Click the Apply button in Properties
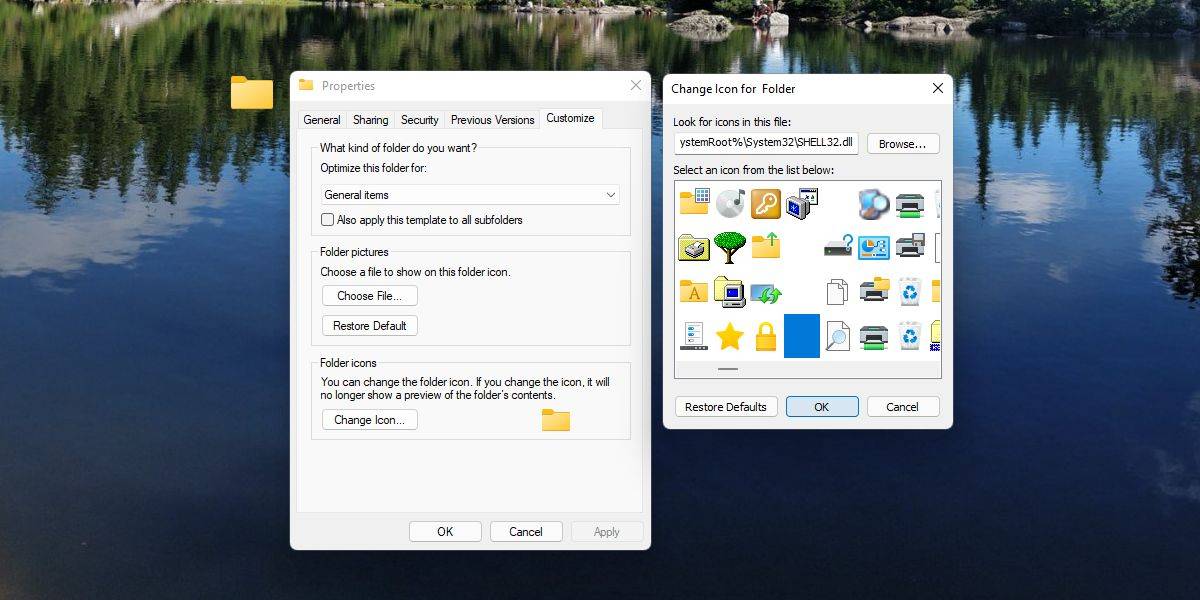This screenshot has width=1200, height=600. pos(607,532)
